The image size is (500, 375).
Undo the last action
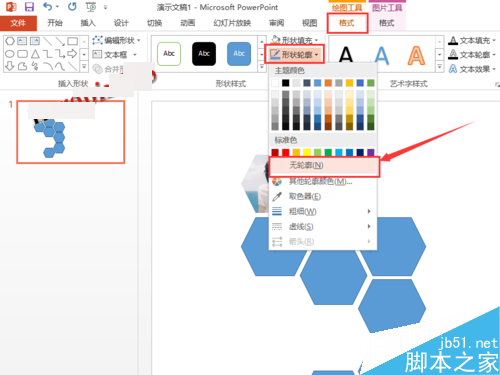point(48,7)
